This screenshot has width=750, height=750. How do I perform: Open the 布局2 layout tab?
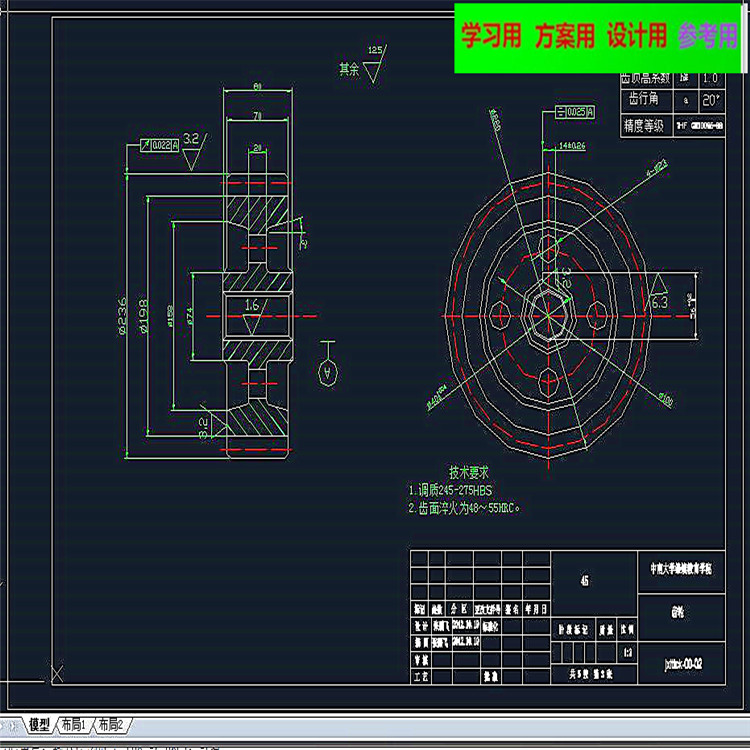coord(110,725)
